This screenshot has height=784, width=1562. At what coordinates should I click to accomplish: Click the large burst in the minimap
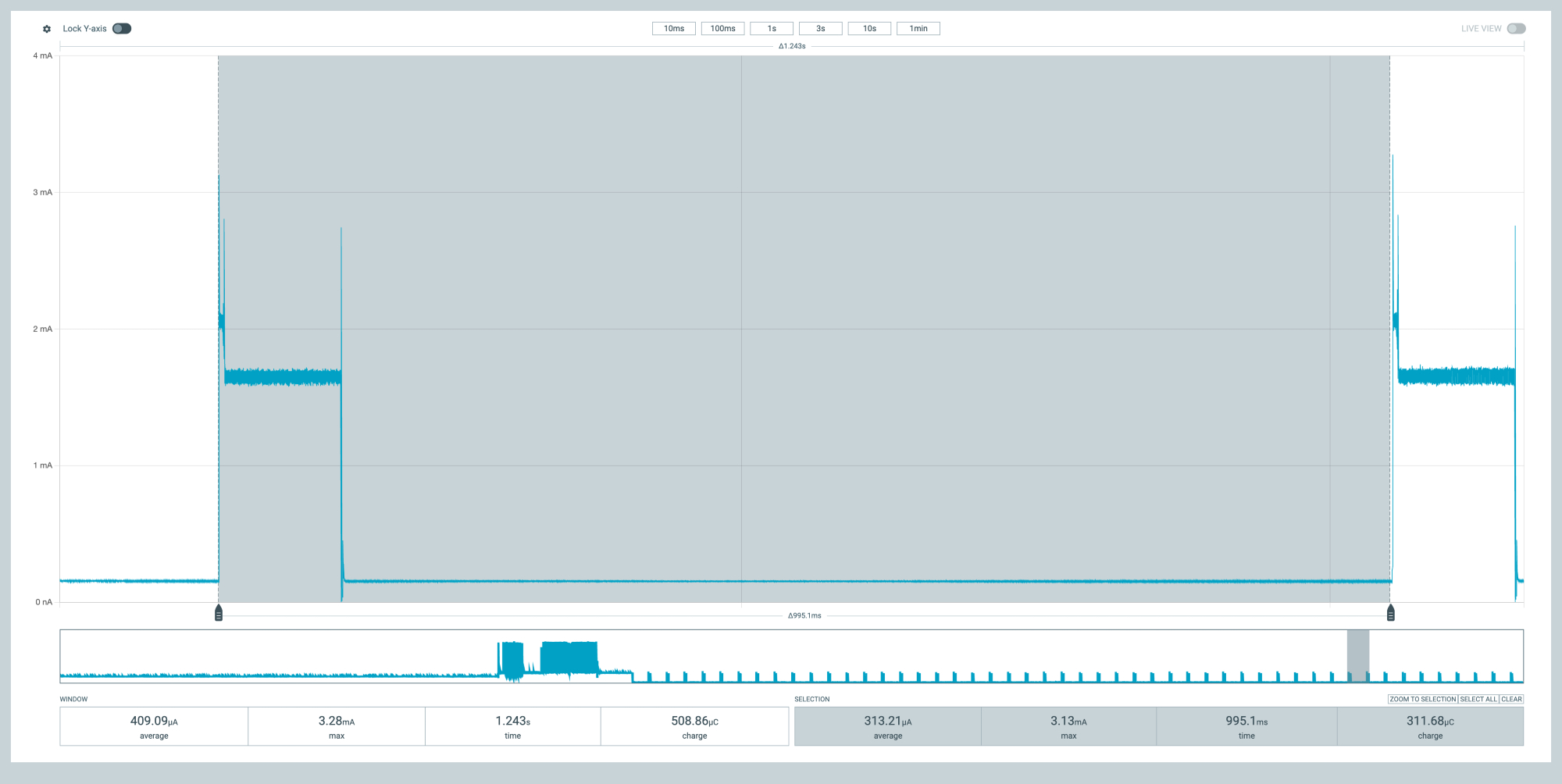tap(569, 657)
